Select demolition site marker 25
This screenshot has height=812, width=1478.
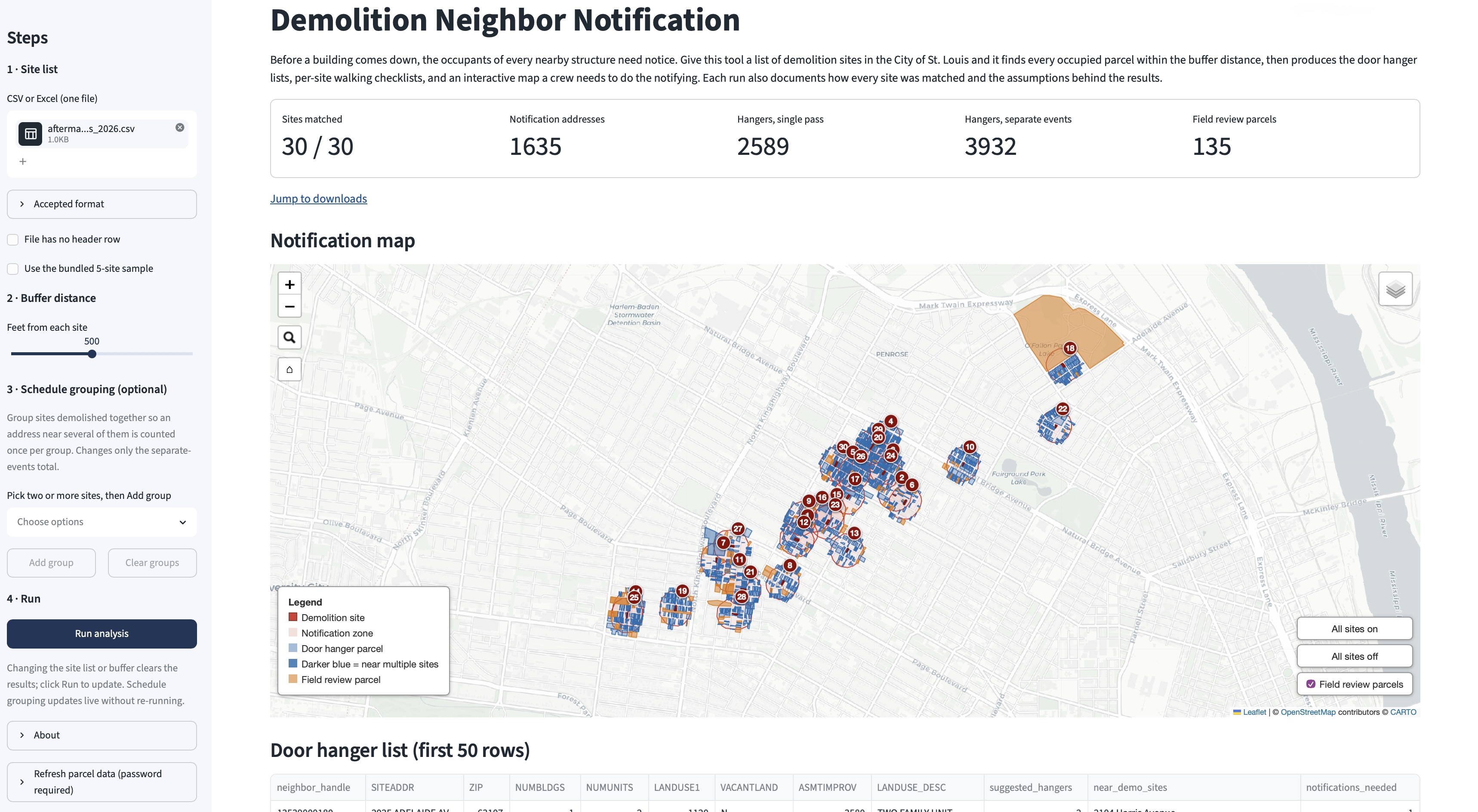[634, 597]
